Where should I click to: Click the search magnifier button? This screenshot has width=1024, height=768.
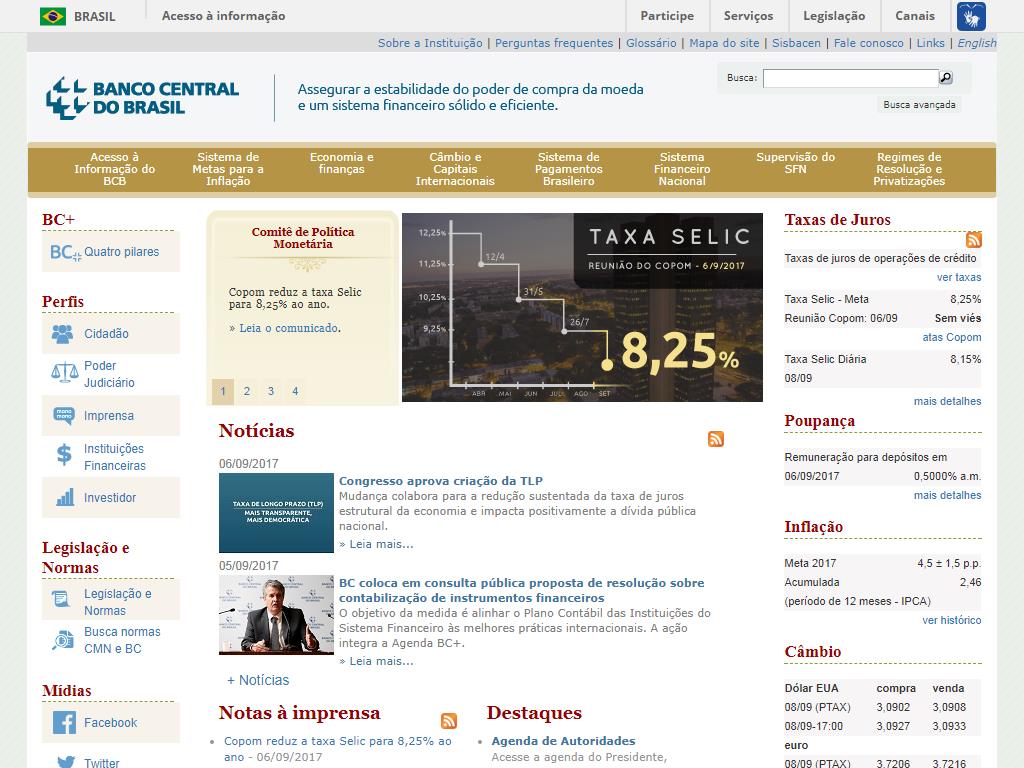(x=946, y=78)
